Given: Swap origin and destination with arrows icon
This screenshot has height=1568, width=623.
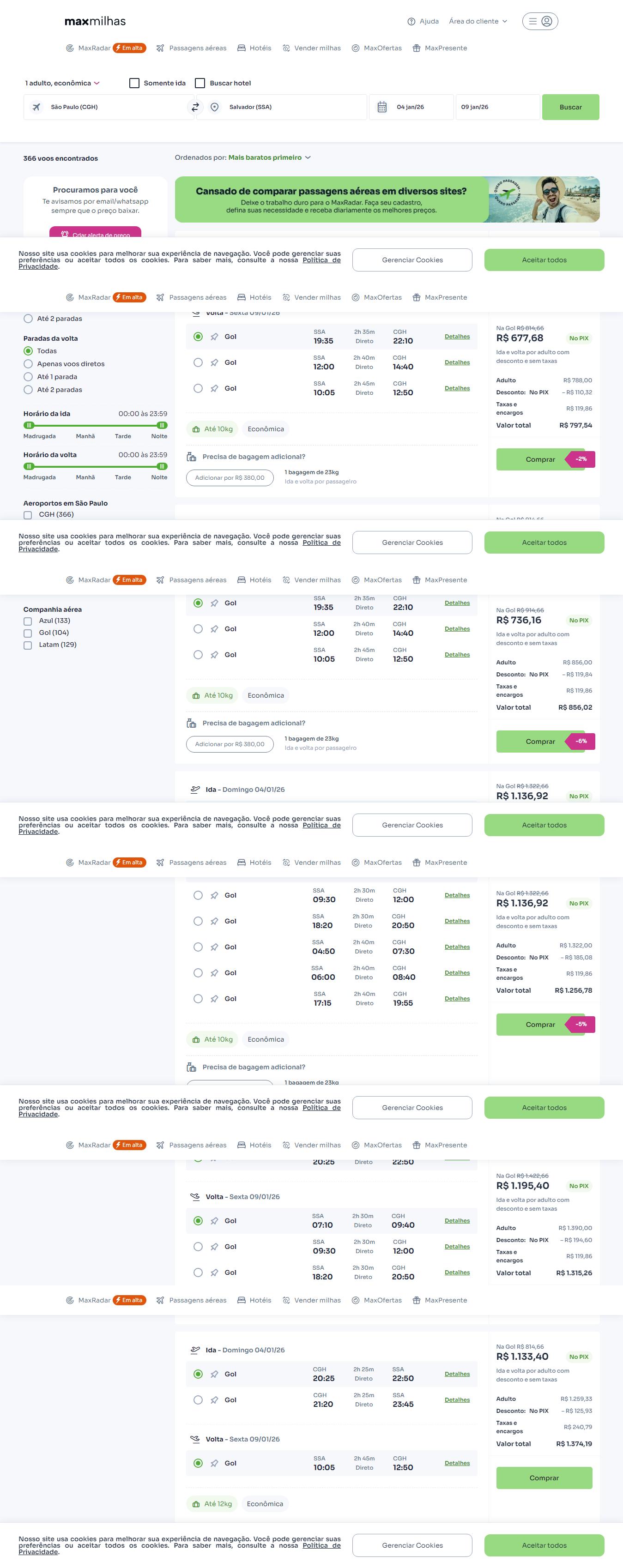Looking at the screenshot, I should [x=195, y=107].
